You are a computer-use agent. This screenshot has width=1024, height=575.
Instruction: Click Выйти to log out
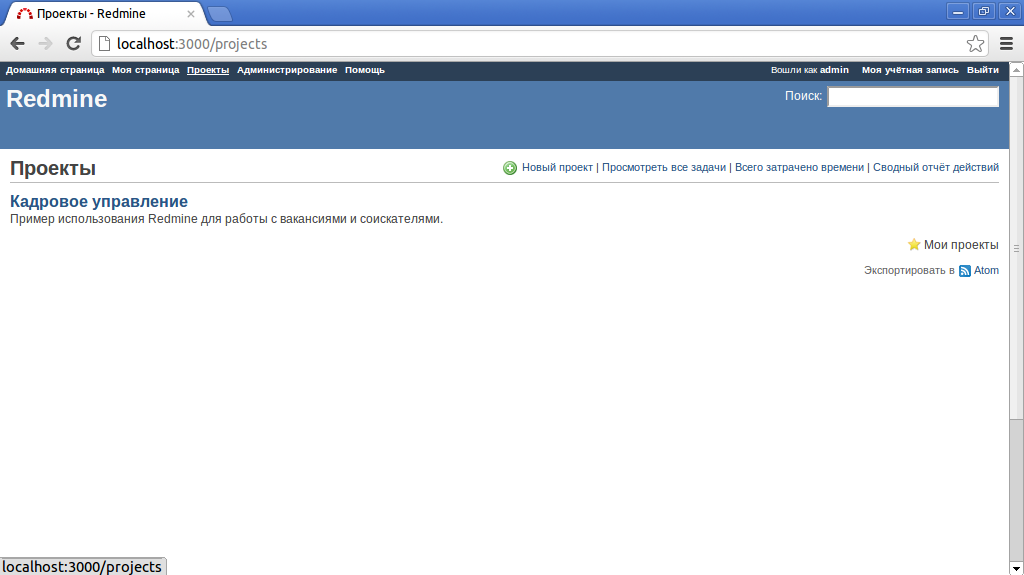pyautogui.click(x=982, y=70)
